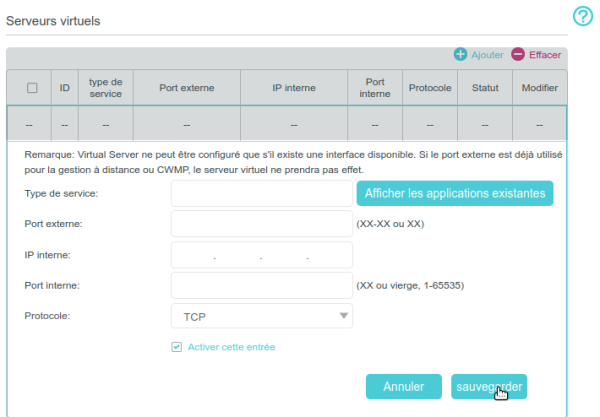Screen dimensions: 600x417
Task: Click the Ajouter plus icon
Action: (461, 54)
